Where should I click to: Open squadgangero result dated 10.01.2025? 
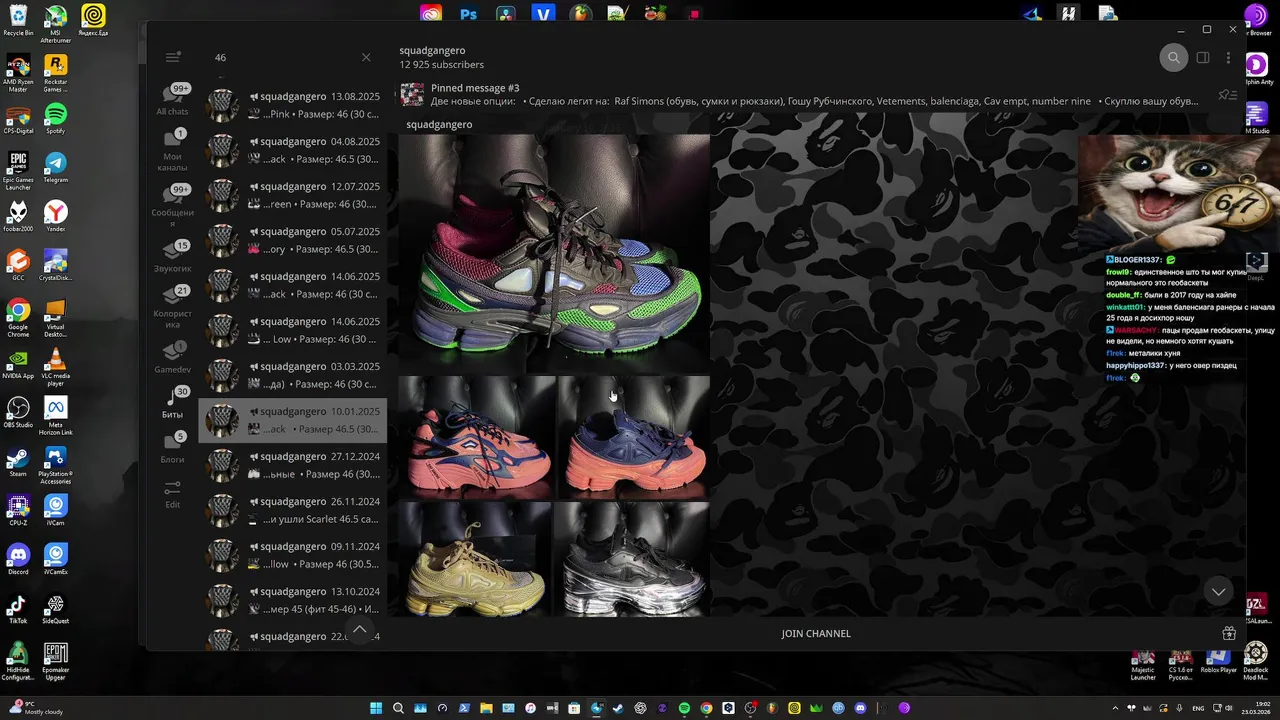point(292,420)
